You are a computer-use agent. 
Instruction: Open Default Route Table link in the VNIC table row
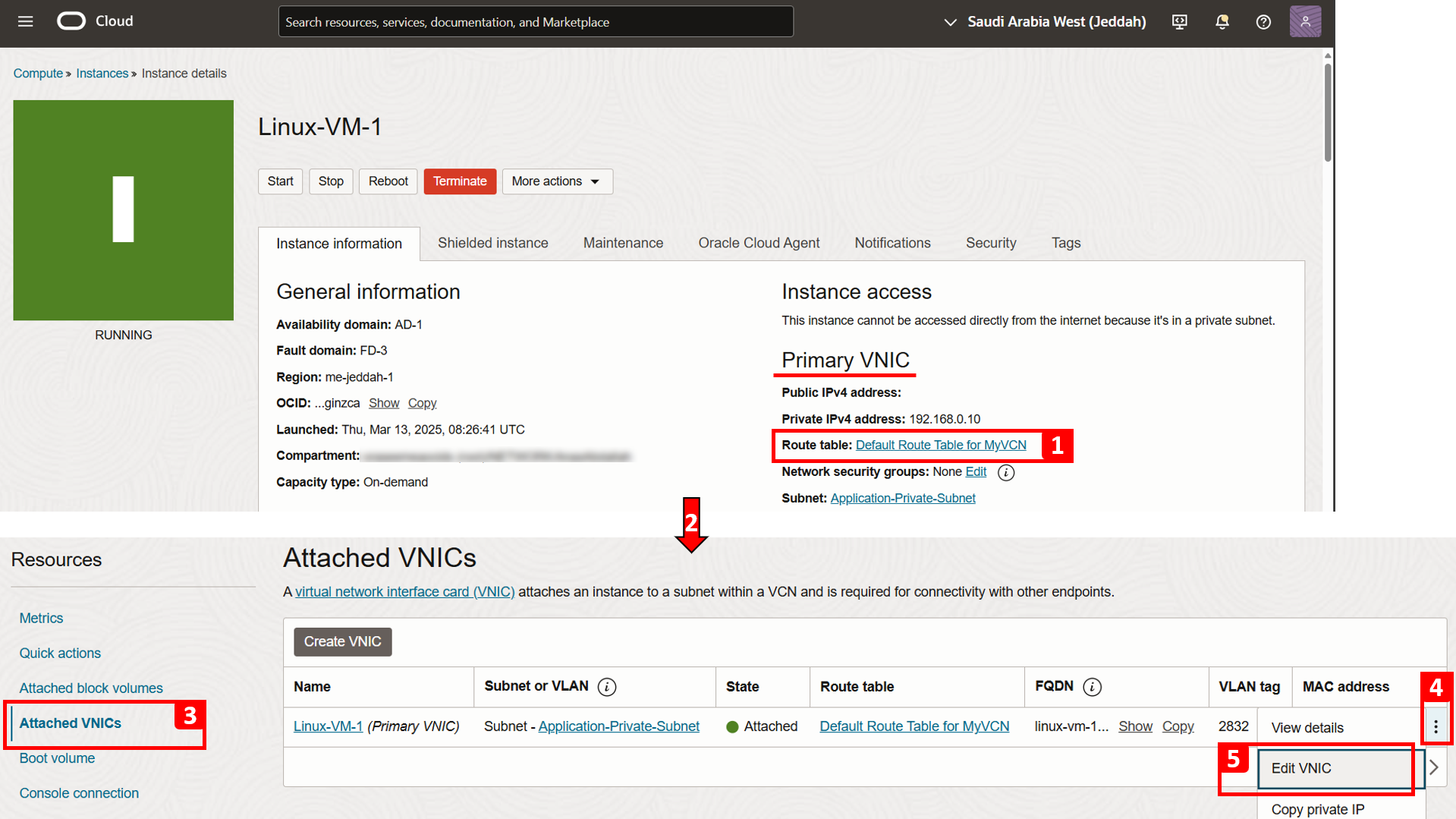pos(914,726)
